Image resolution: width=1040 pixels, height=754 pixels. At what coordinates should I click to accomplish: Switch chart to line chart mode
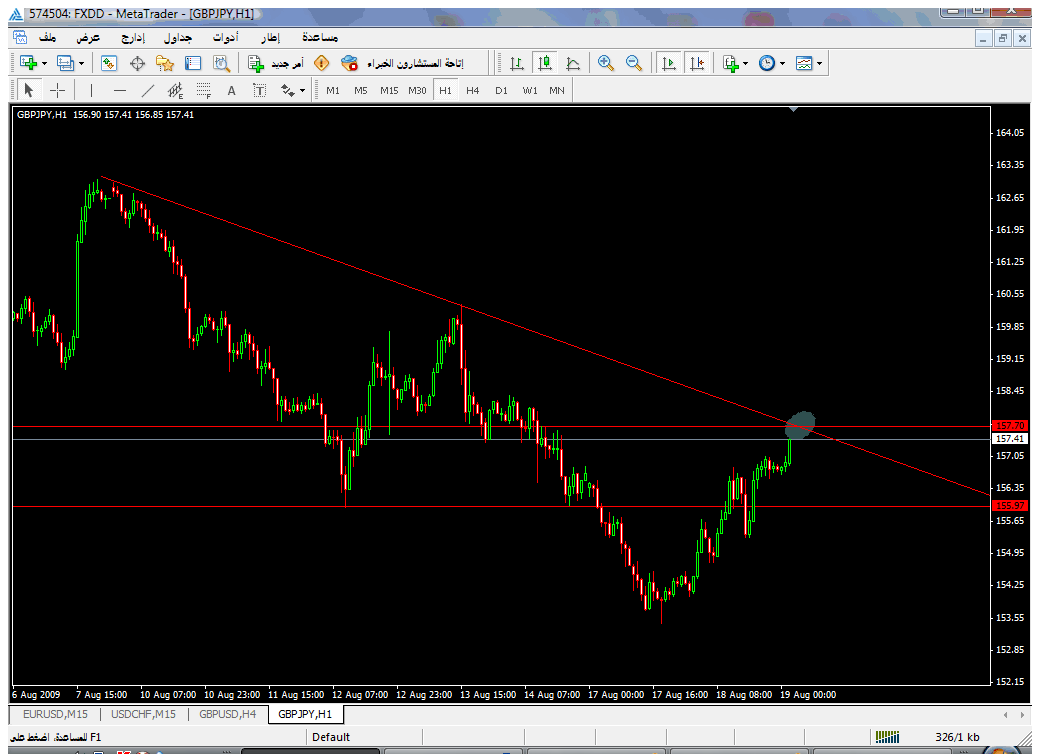click(573, 63)
